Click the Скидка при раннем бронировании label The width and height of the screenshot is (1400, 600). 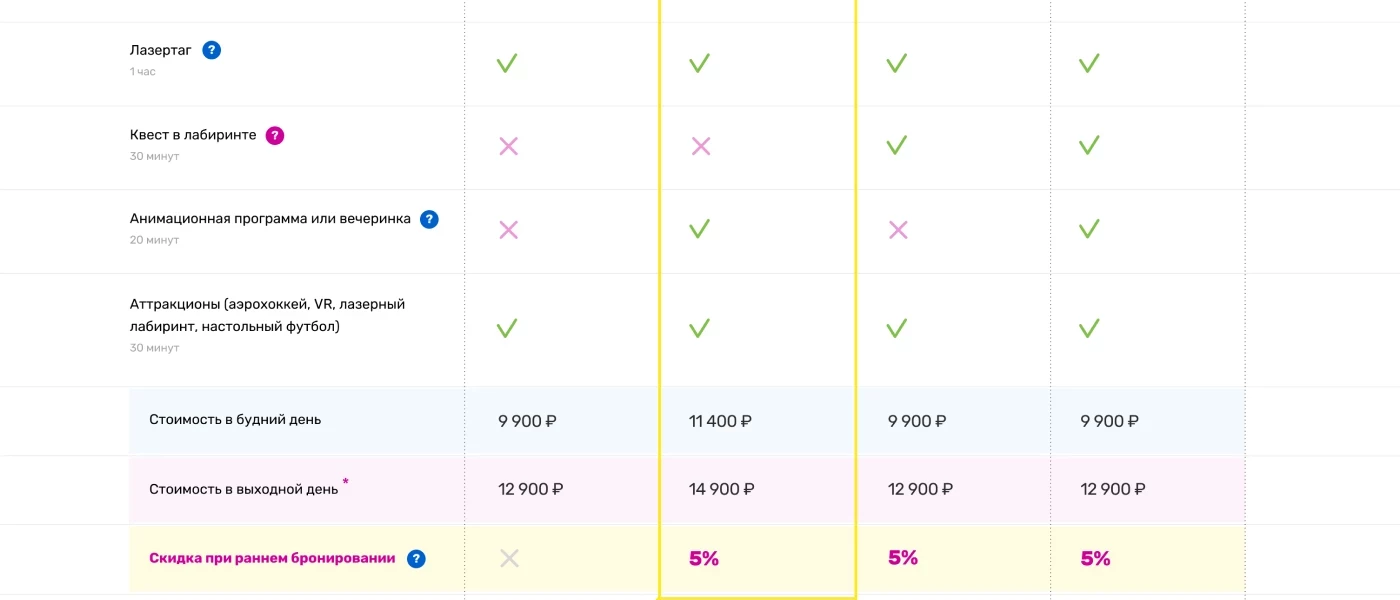(272, 559)
